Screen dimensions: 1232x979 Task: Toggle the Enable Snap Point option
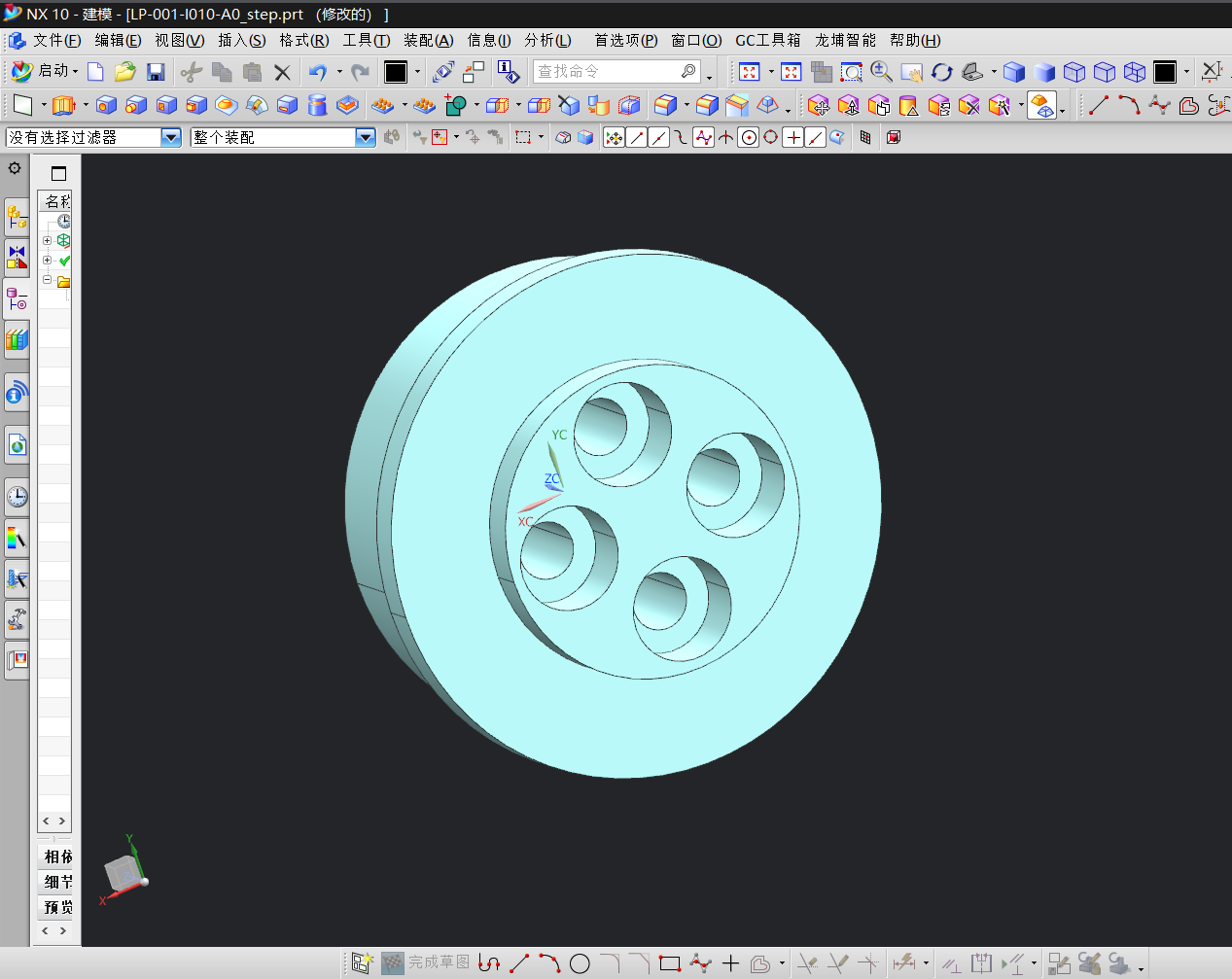[614, 137]
